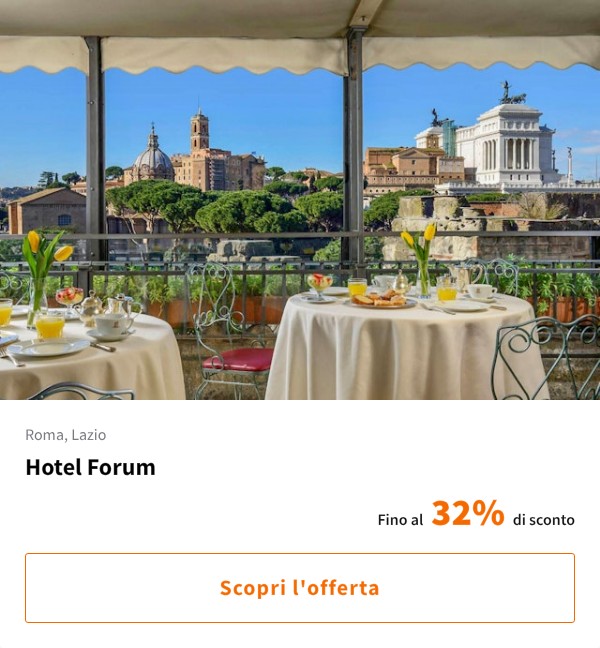The height and width of the screenshot is (648, 600).
Task: Click the 'di sconto' label
Action: 543,520
